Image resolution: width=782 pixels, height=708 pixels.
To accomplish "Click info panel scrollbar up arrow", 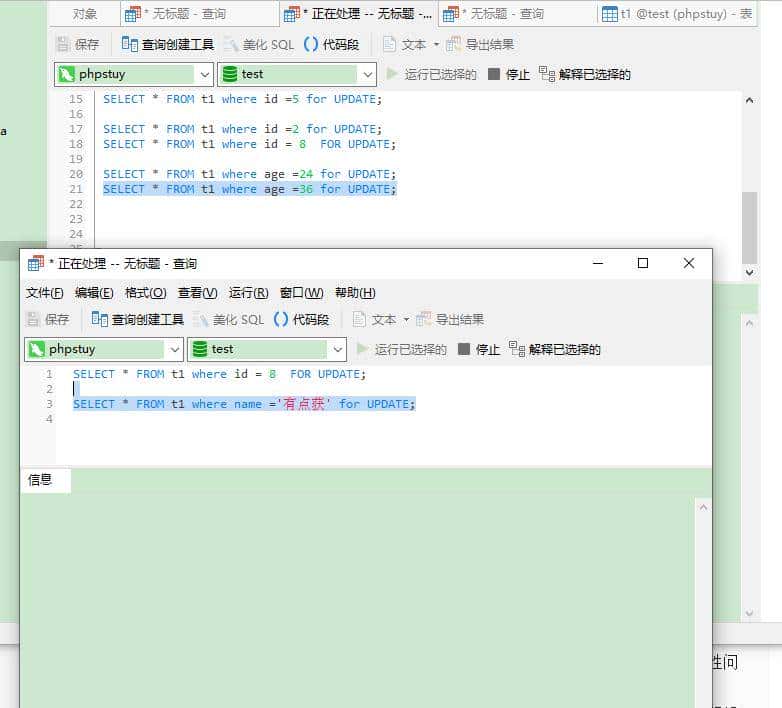I will coord(703,508).
